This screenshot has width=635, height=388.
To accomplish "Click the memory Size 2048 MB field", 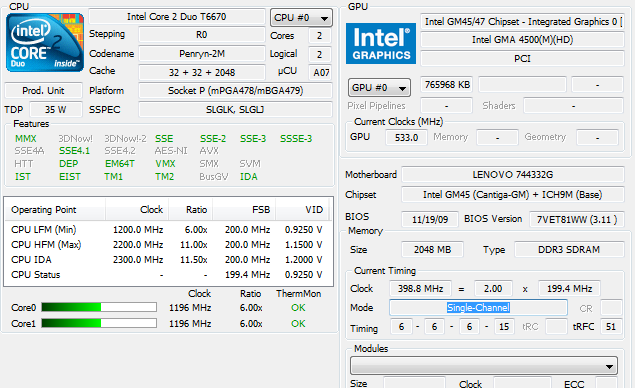I will (x=432, y=249).
